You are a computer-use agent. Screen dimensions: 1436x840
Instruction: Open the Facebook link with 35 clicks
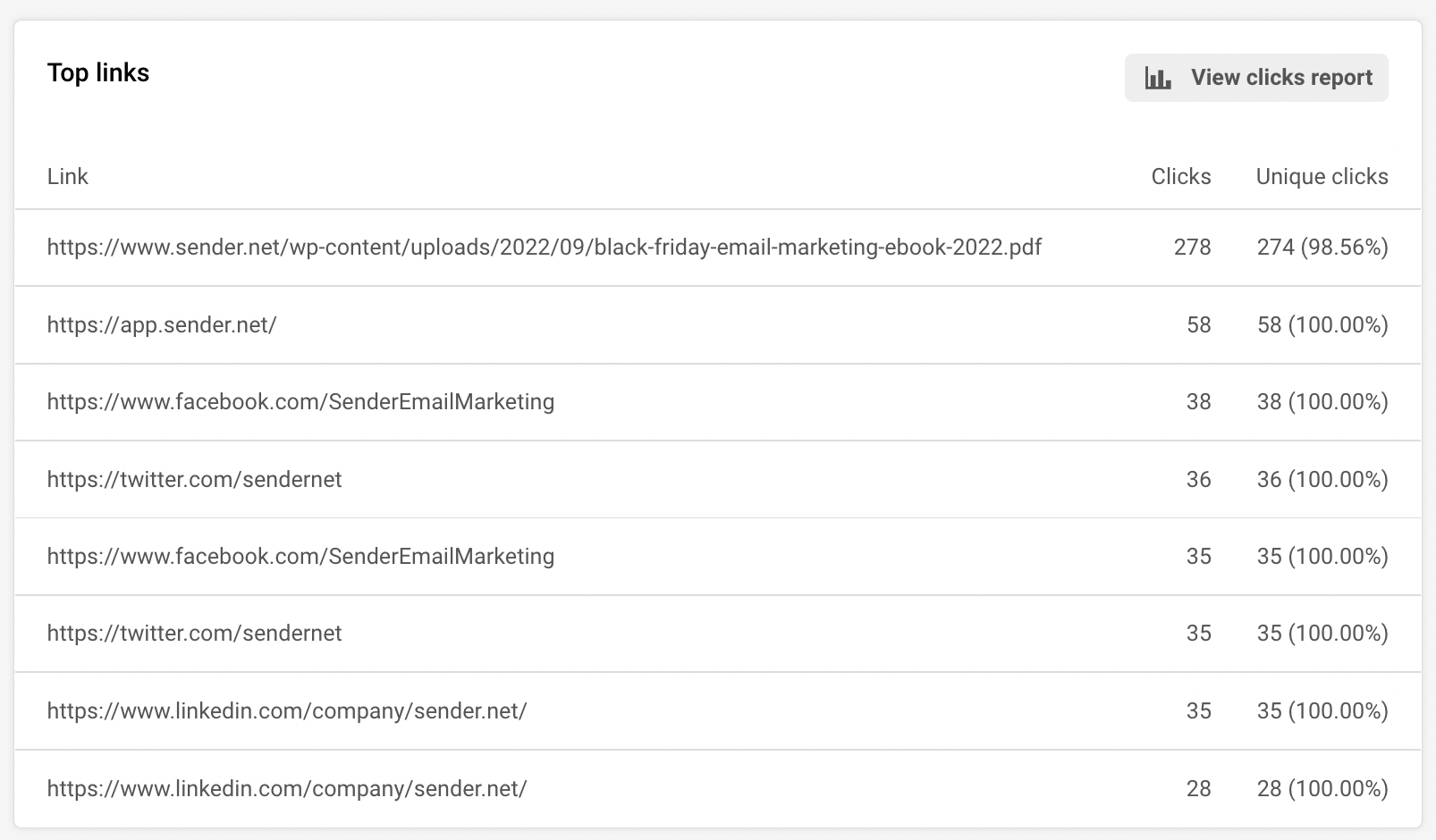coord(300,557)
